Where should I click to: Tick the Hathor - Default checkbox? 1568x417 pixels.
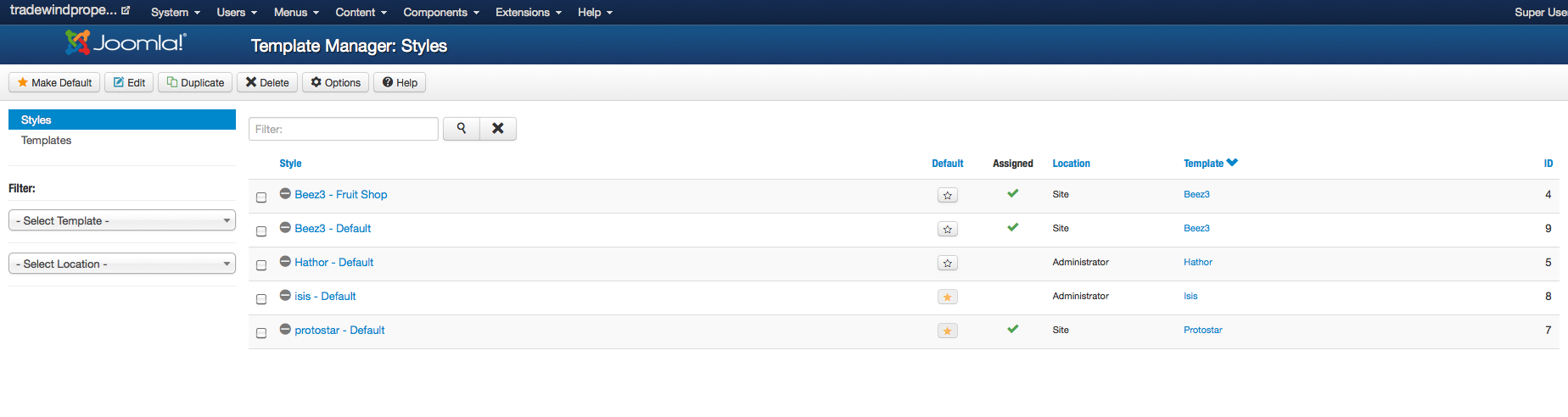(x=261, y=265)
